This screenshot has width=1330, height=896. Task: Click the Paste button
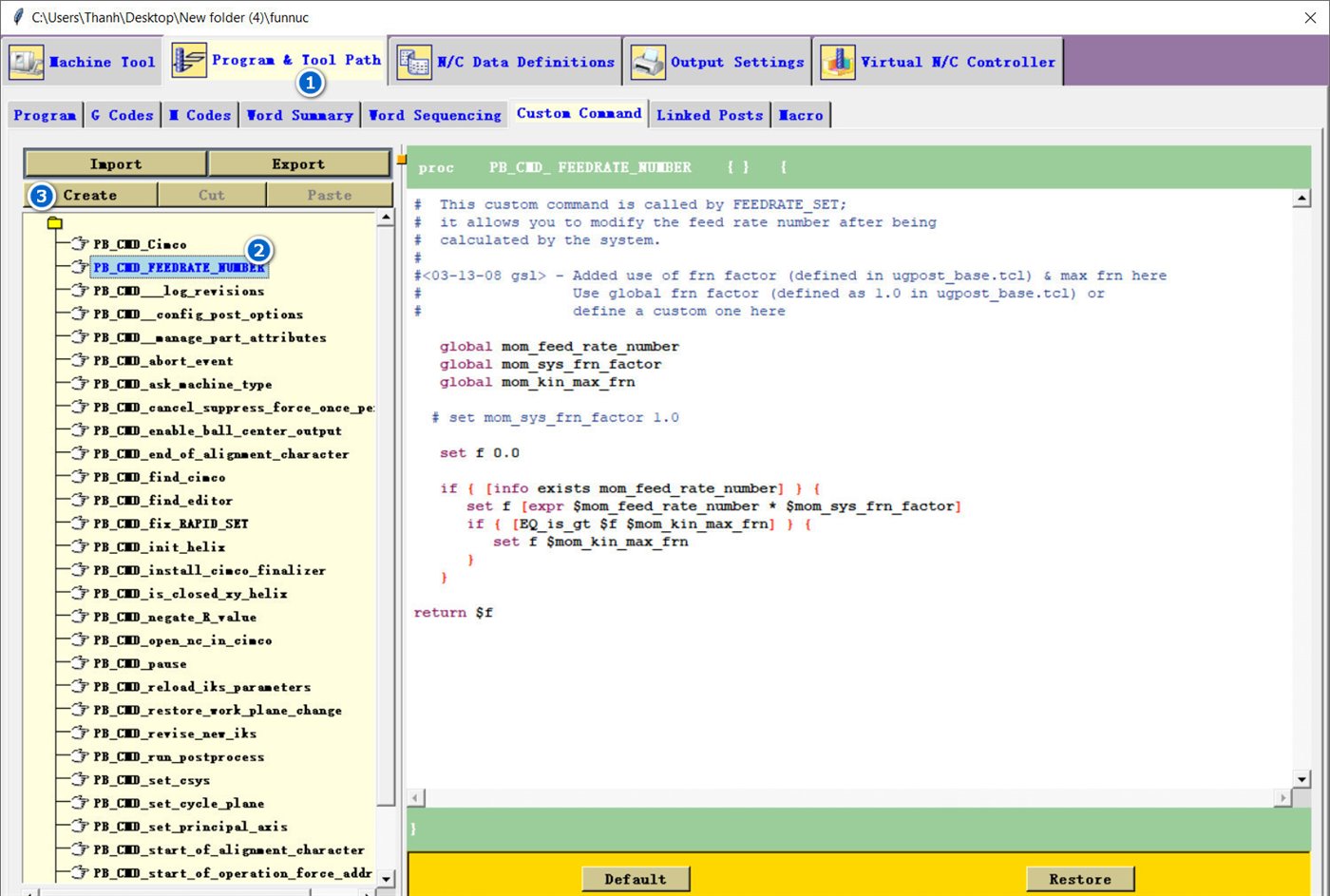(x=330, y=195)
